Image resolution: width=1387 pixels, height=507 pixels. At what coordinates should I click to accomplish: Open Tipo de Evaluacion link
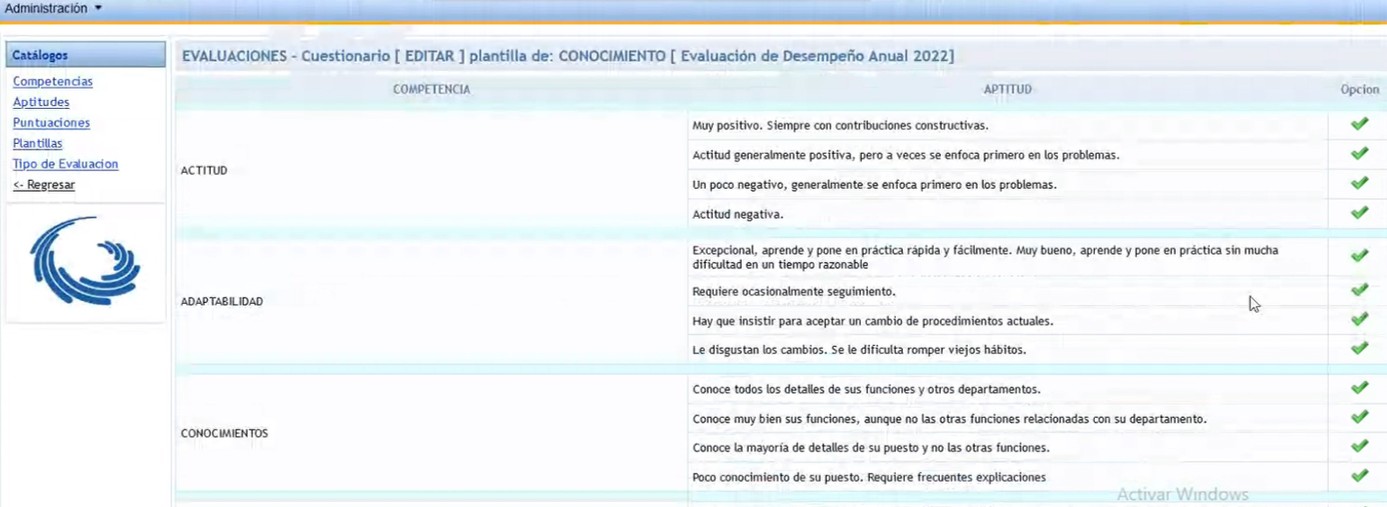(66, 164)
